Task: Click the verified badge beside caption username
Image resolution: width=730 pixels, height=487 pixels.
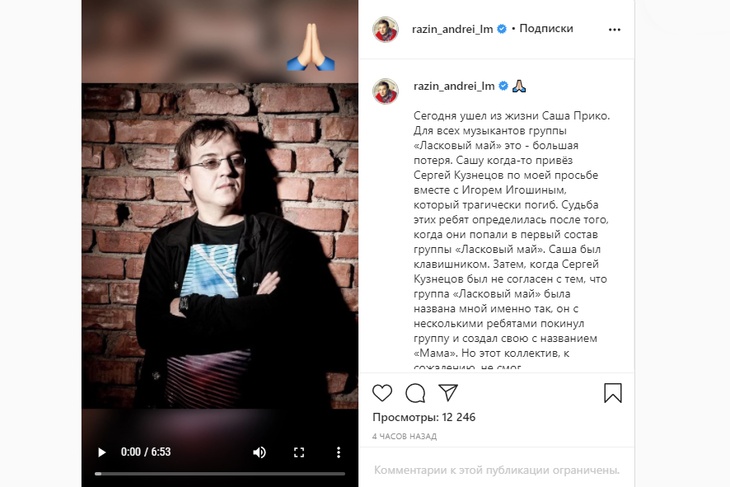Action: (x=503, y=86)
